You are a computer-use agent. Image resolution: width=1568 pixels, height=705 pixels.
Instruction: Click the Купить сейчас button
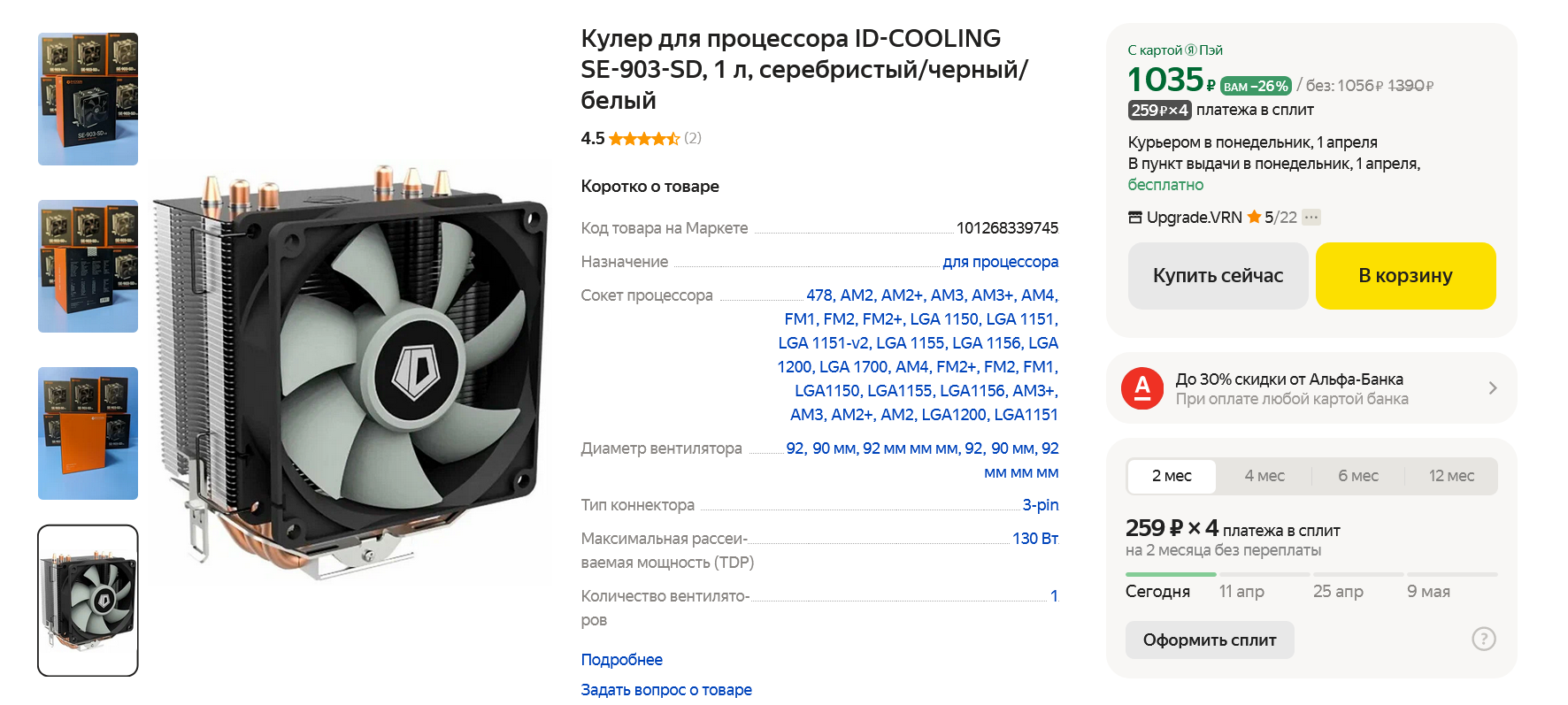tap(1218, 276)
